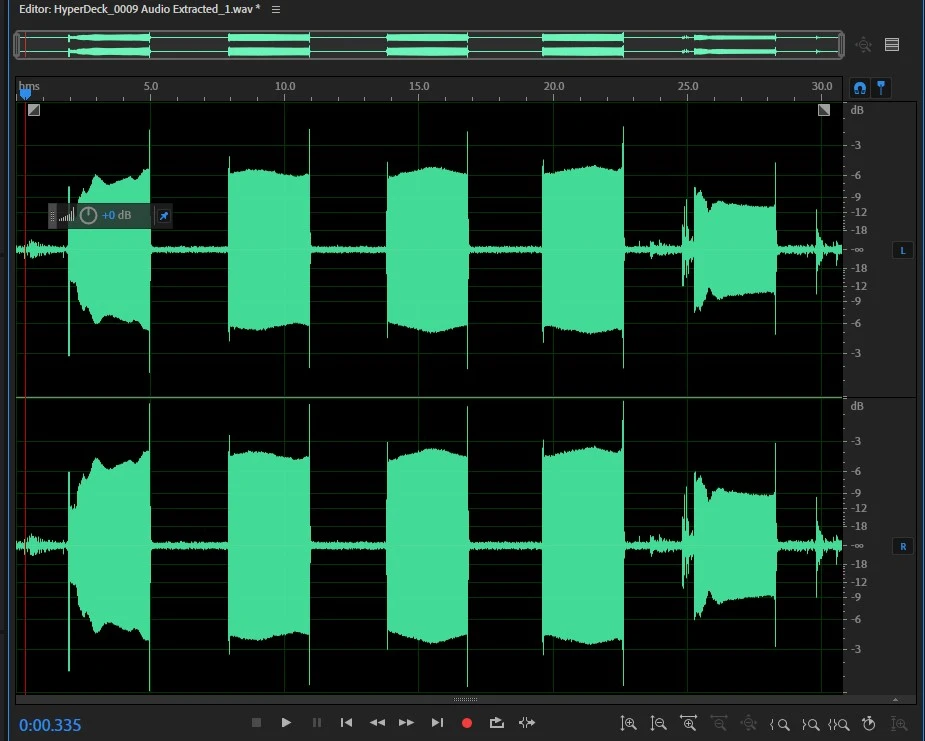Click the Stop button in transport

(256, 722)
